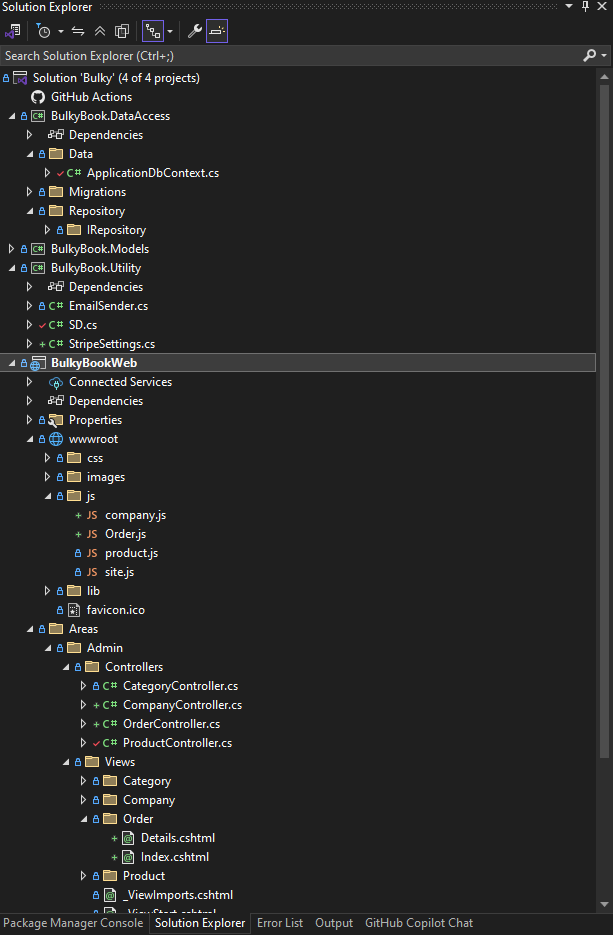Screen dimensions: 613x935
Task: Toggle auto hide pin for Solution Explorer
Action: [x=586, y=7]
